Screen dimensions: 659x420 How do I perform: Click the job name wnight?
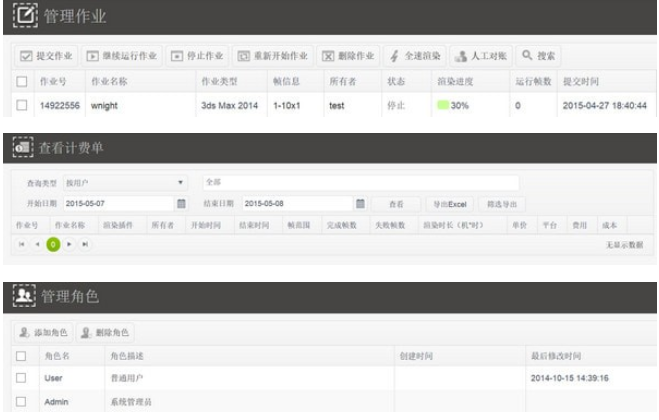[x=104, y=106]
